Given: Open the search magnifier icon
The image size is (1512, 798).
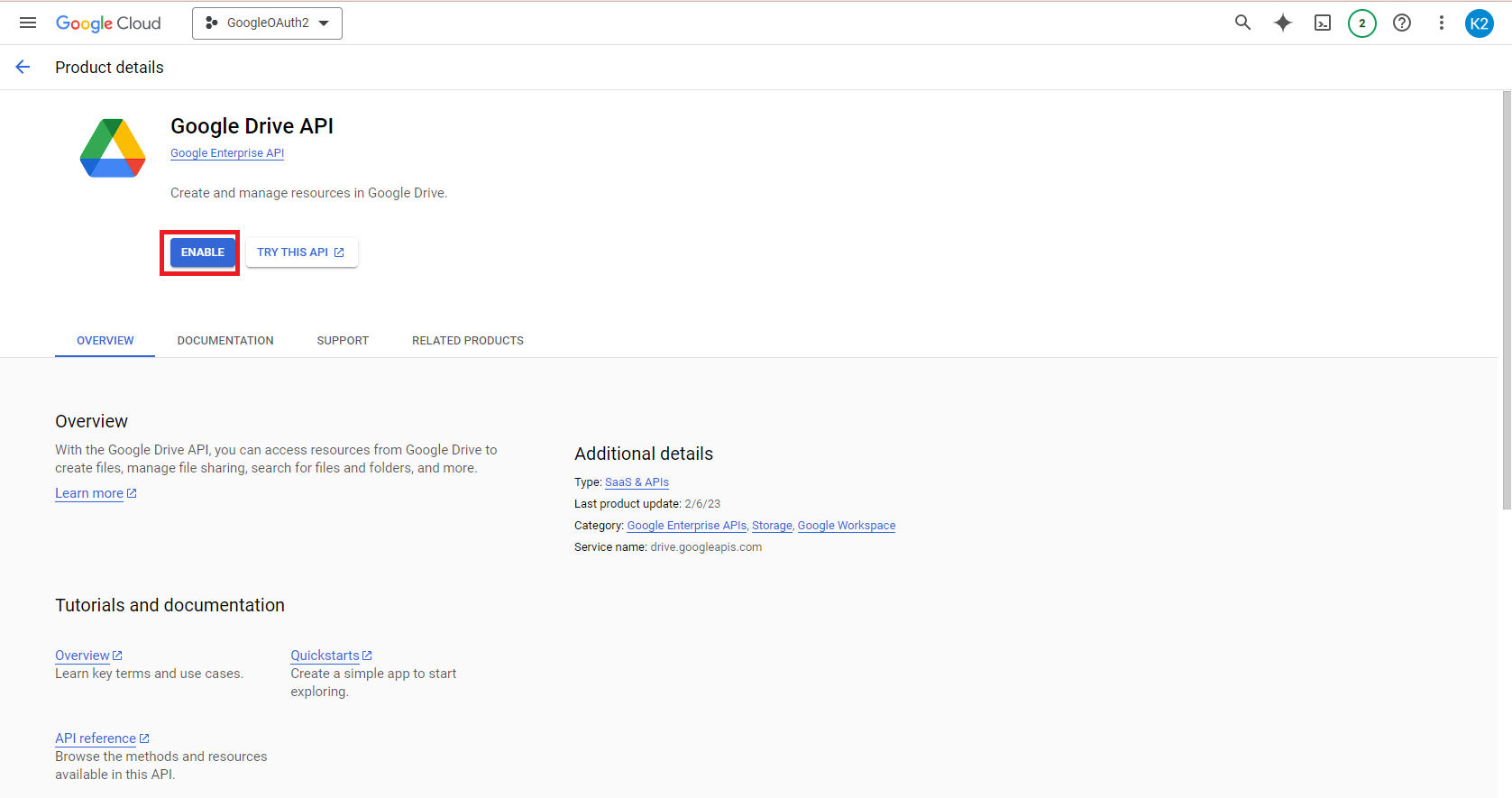Looking at the screenshot, I should click(x=1242, y=23).
